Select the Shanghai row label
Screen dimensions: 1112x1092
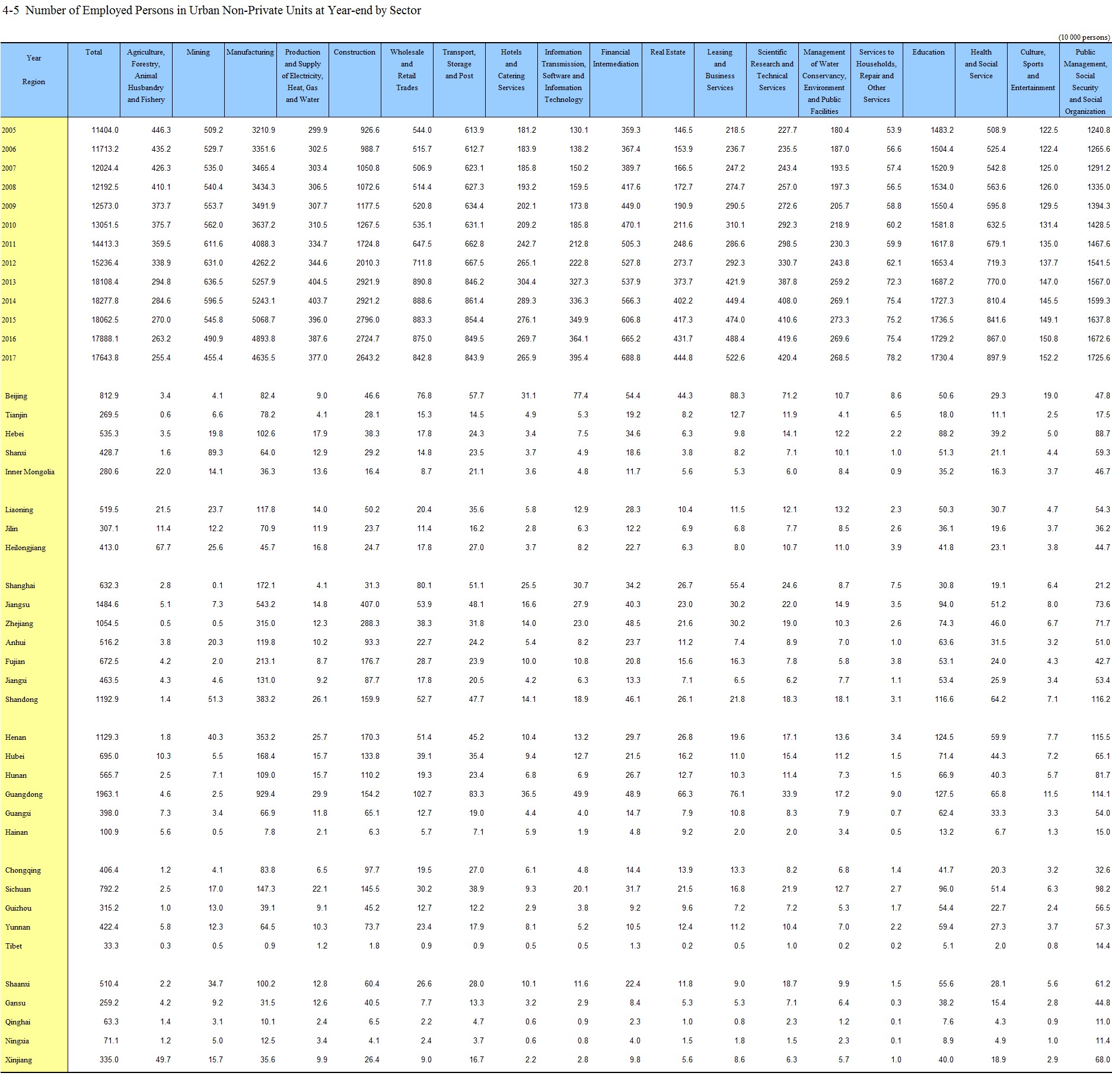pyautogui.click(x=20, y=586)
